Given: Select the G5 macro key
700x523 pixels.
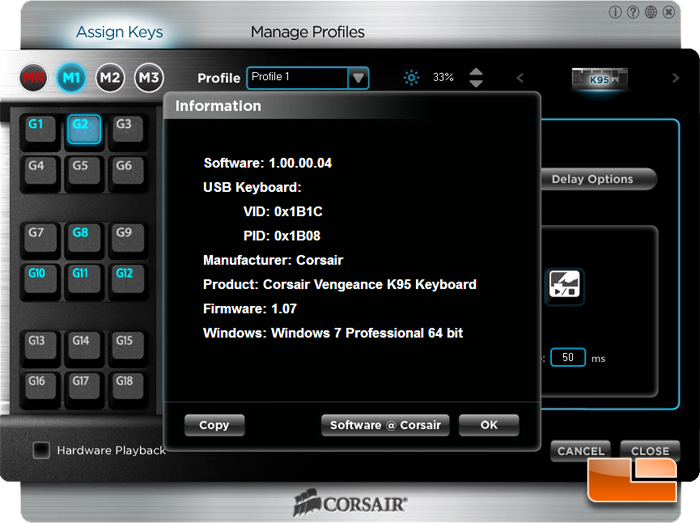Looking at the screenshot, I should pos(84,170).
